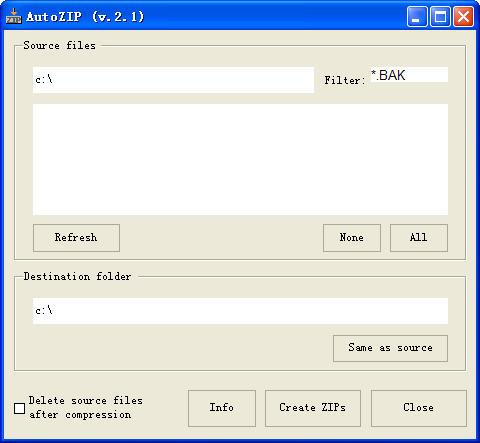Refresh the source file list

76,238
